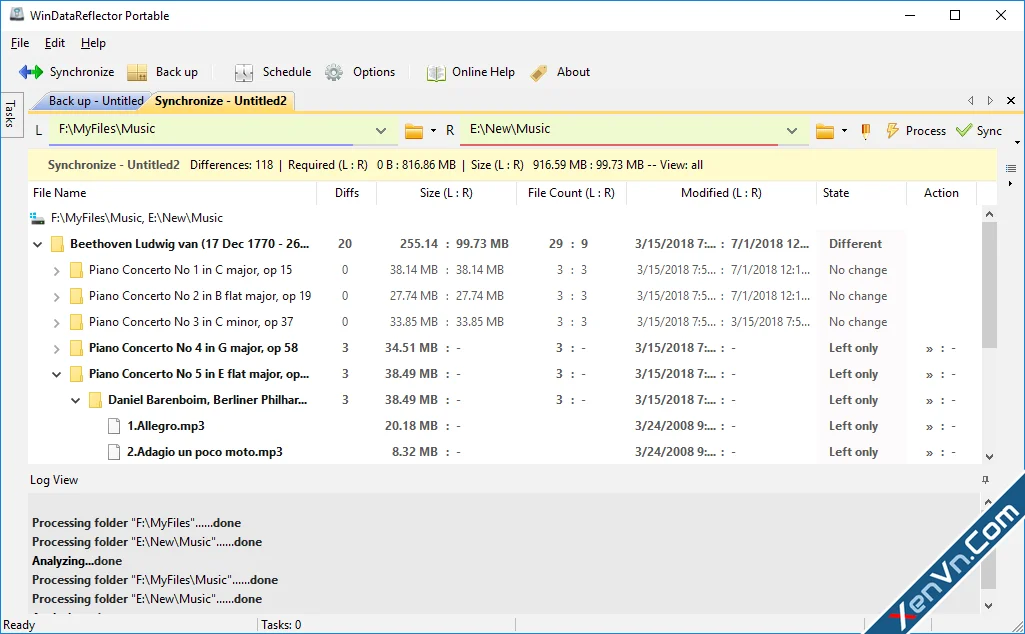This screenshot has width=1025, height=634.
Task: Open the Options gear icon
Action: coord(334,72)
